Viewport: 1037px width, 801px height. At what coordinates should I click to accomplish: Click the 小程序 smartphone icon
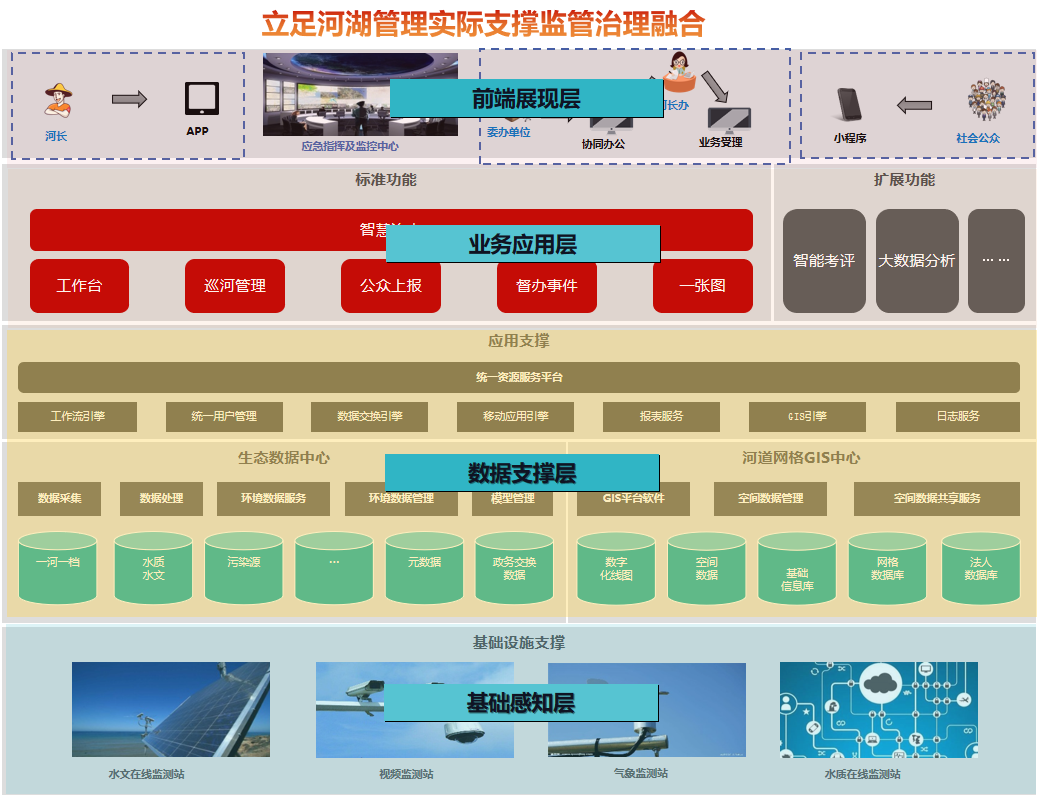(x=847, y=104)
